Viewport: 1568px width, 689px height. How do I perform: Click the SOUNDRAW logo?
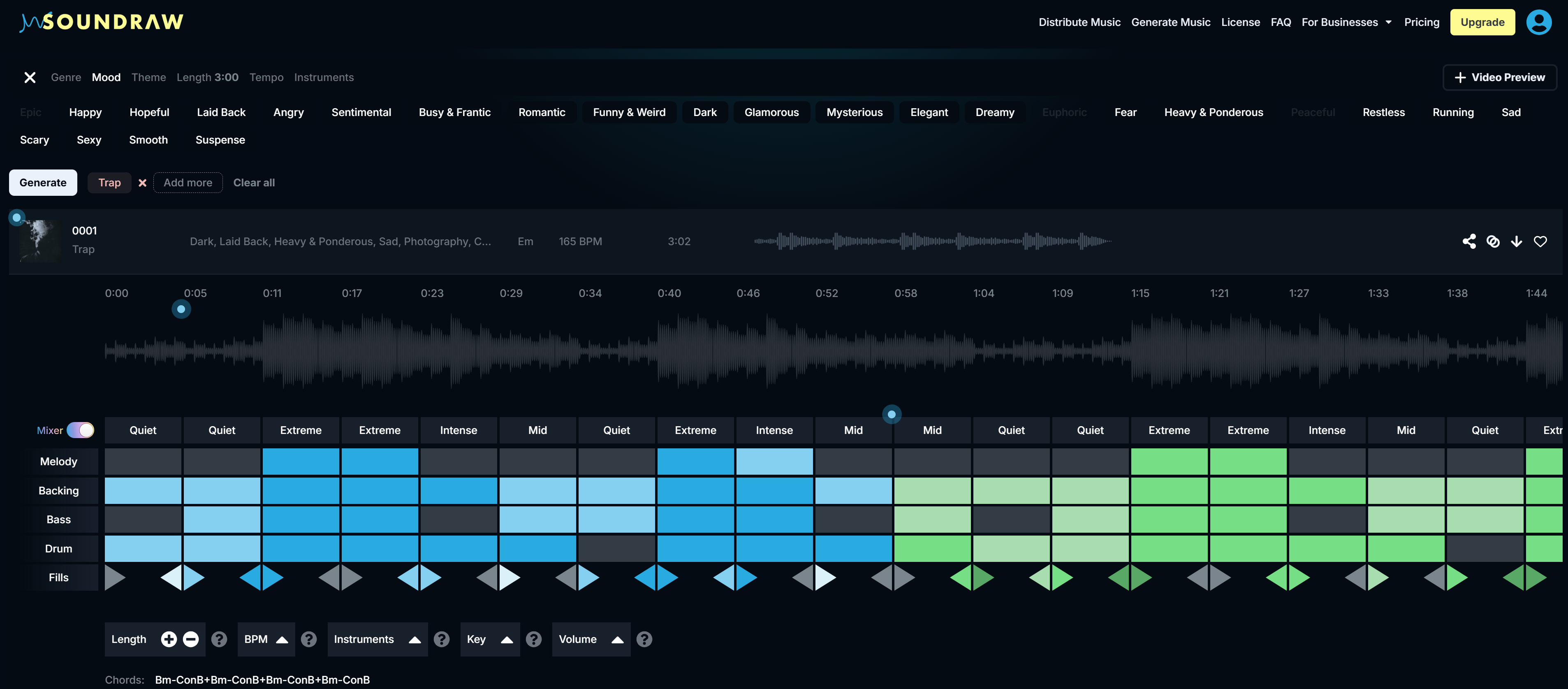(101, 21)
